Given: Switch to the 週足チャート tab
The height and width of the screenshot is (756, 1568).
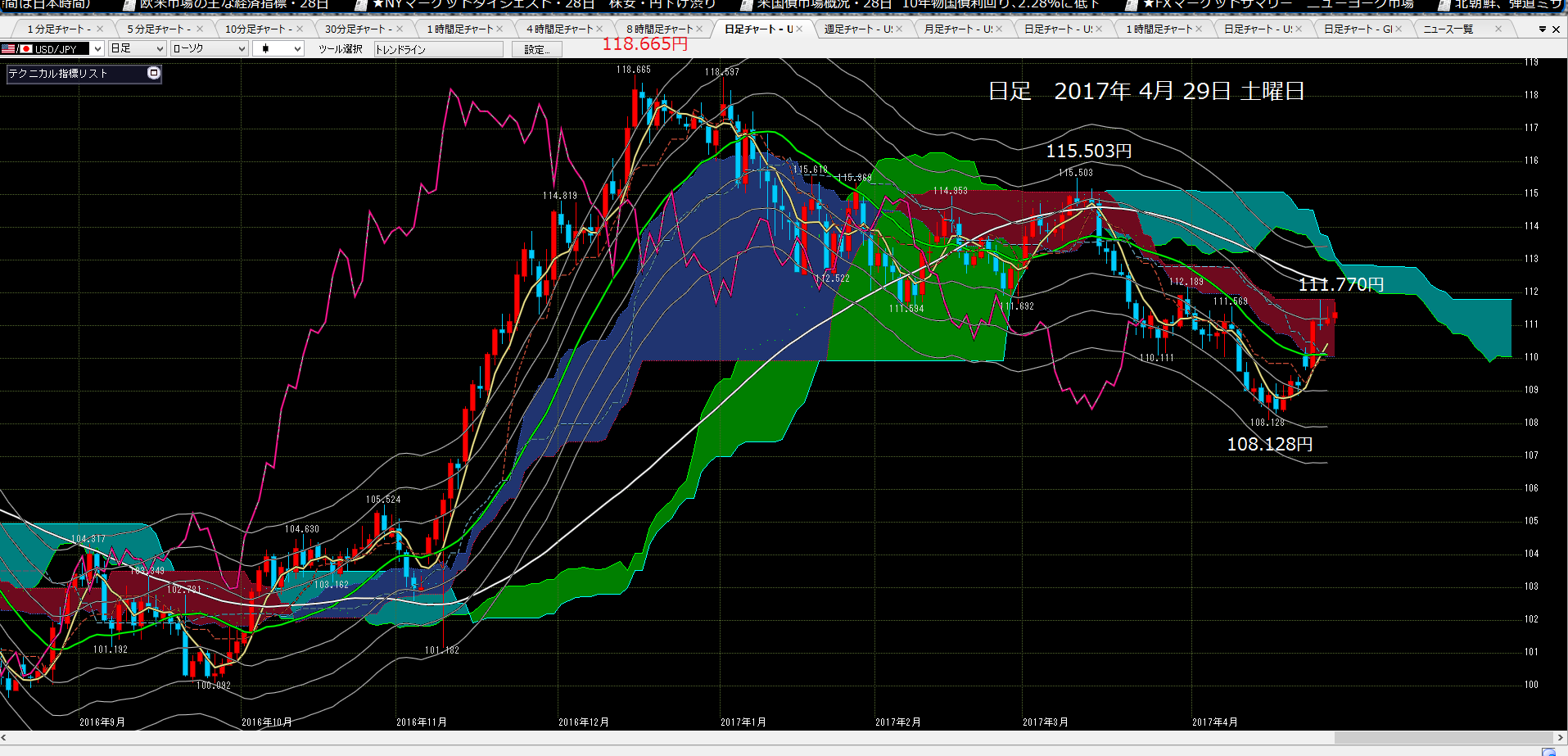Looking at the screenshot, I should click(858, 29).
